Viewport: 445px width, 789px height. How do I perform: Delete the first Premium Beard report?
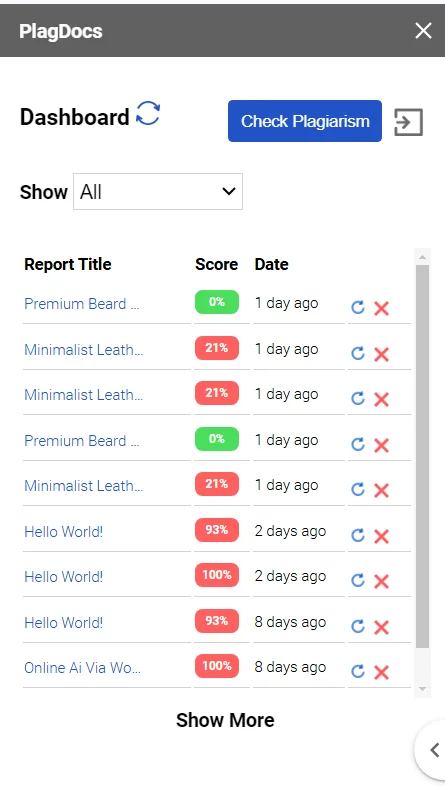click(x=382, y=308)
